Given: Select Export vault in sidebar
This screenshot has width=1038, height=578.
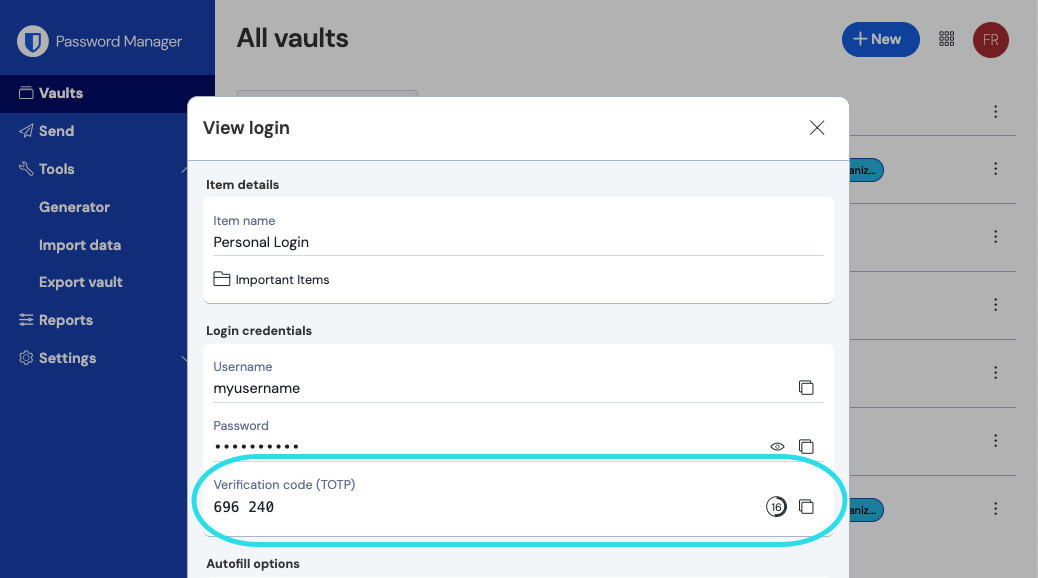Looking at the screenshot, I should 81,282.
